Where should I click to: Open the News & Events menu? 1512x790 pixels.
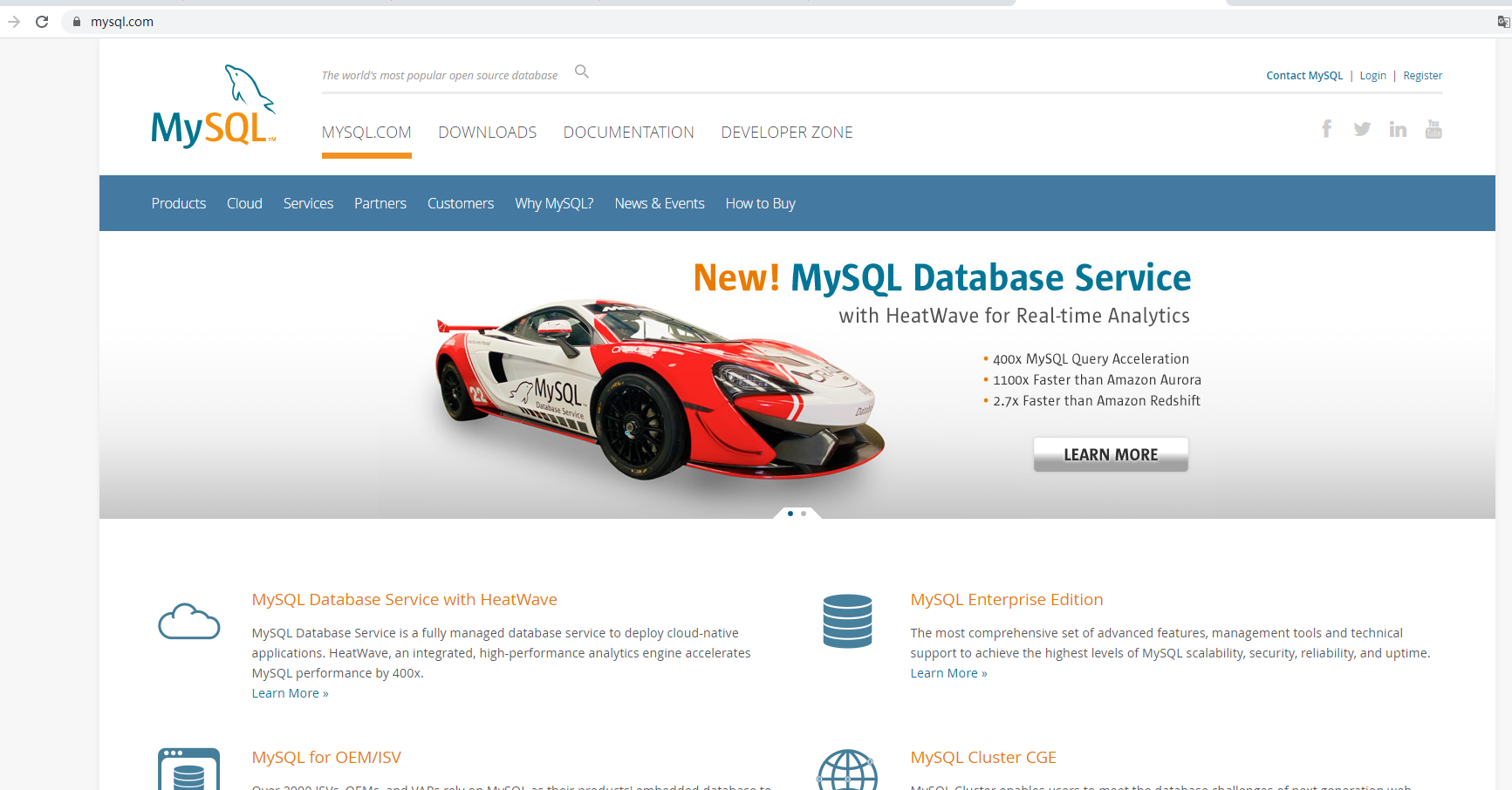[x=659, y=203]
